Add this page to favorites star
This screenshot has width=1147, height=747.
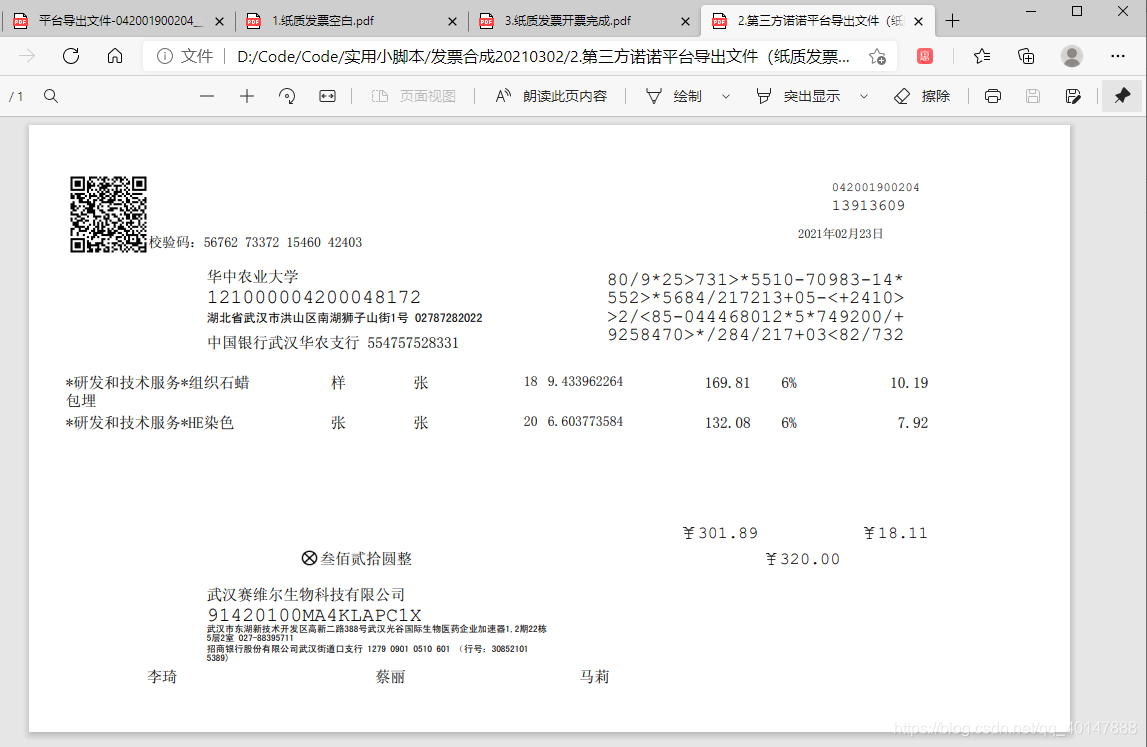coord(878,56)
